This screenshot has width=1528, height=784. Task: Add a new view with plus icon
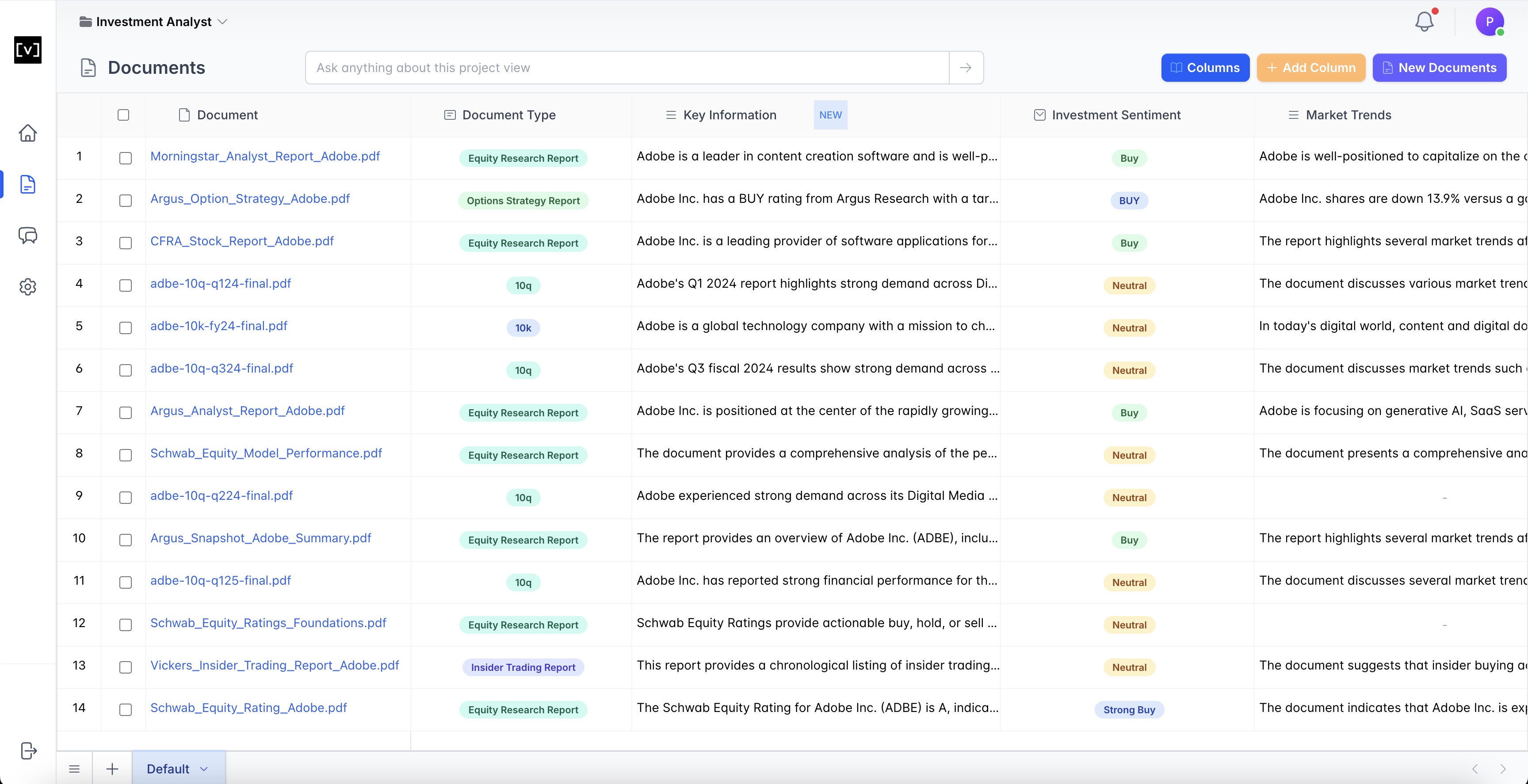(112, 769)
